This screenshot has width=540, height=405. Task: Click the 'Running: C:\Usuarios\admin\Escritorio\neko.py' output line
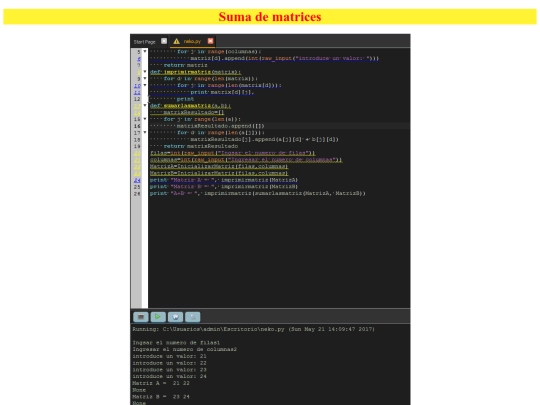[253, 329]
